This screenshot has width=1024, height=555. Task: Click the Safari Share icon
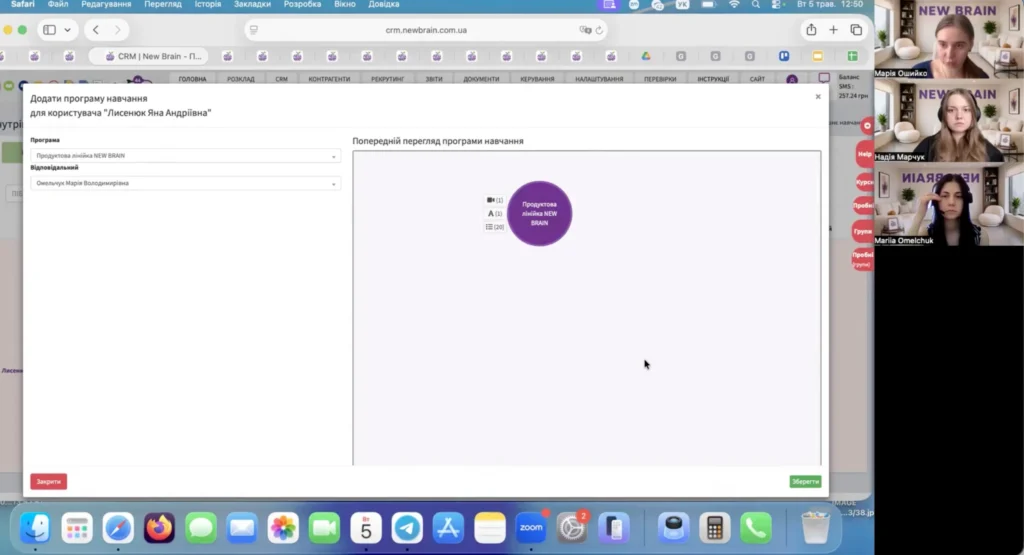click(x=811, y=29)
